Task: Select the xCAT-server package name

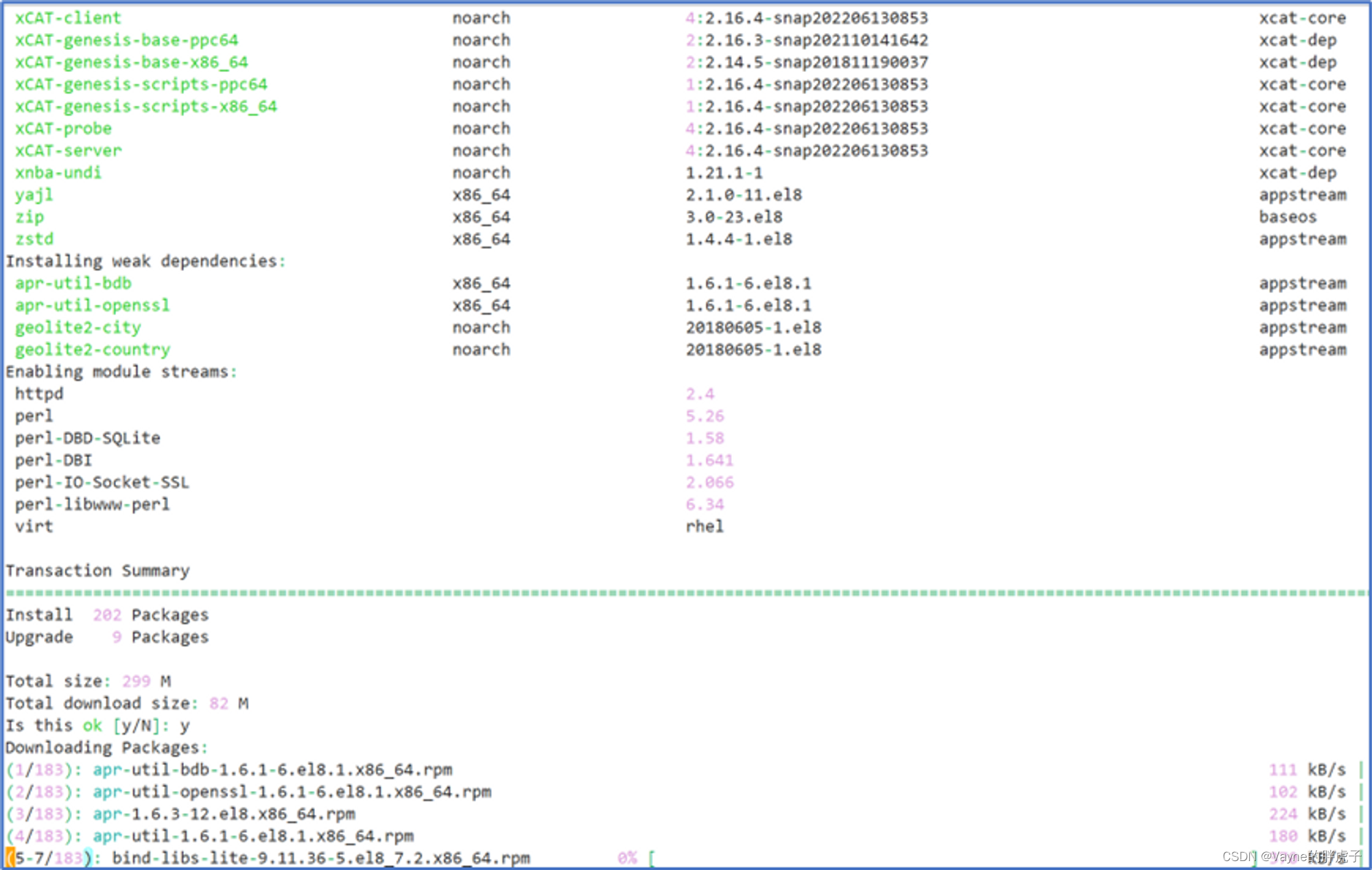Action: (68, 150)
